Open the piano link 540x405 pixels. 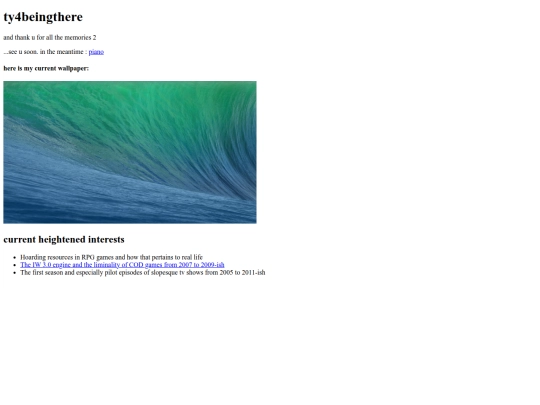96,52
